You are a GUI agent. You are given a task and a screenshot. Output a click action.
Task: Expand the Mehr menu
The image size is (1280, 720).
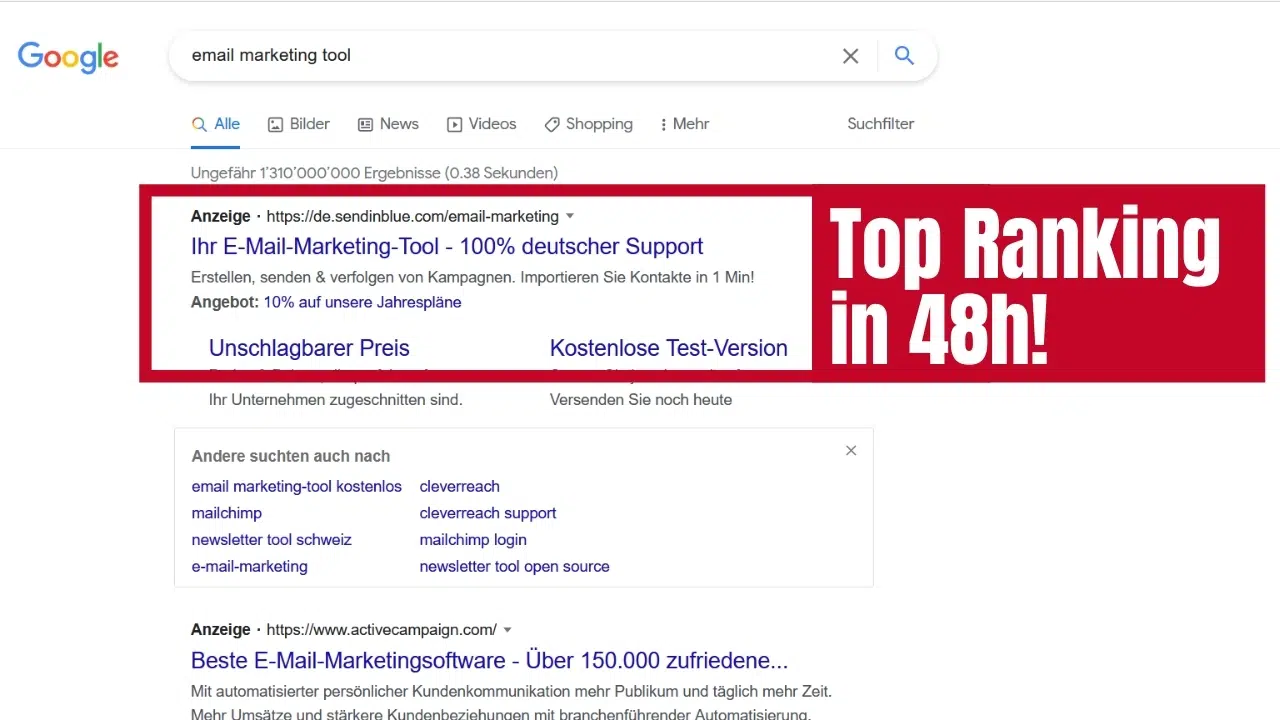pyautogui.click(x=685, y=124)
